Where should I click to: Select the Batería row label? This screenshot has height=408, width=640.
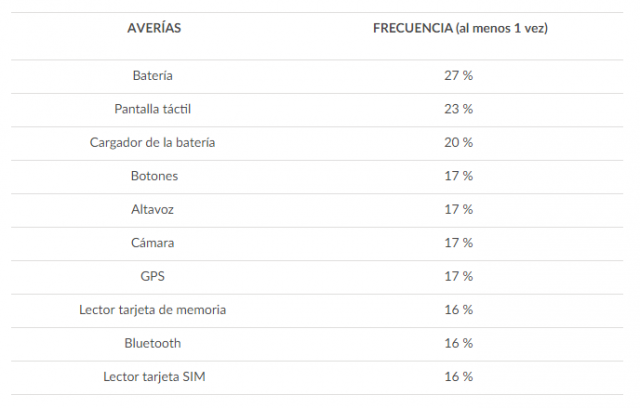[x=153, y=75]
